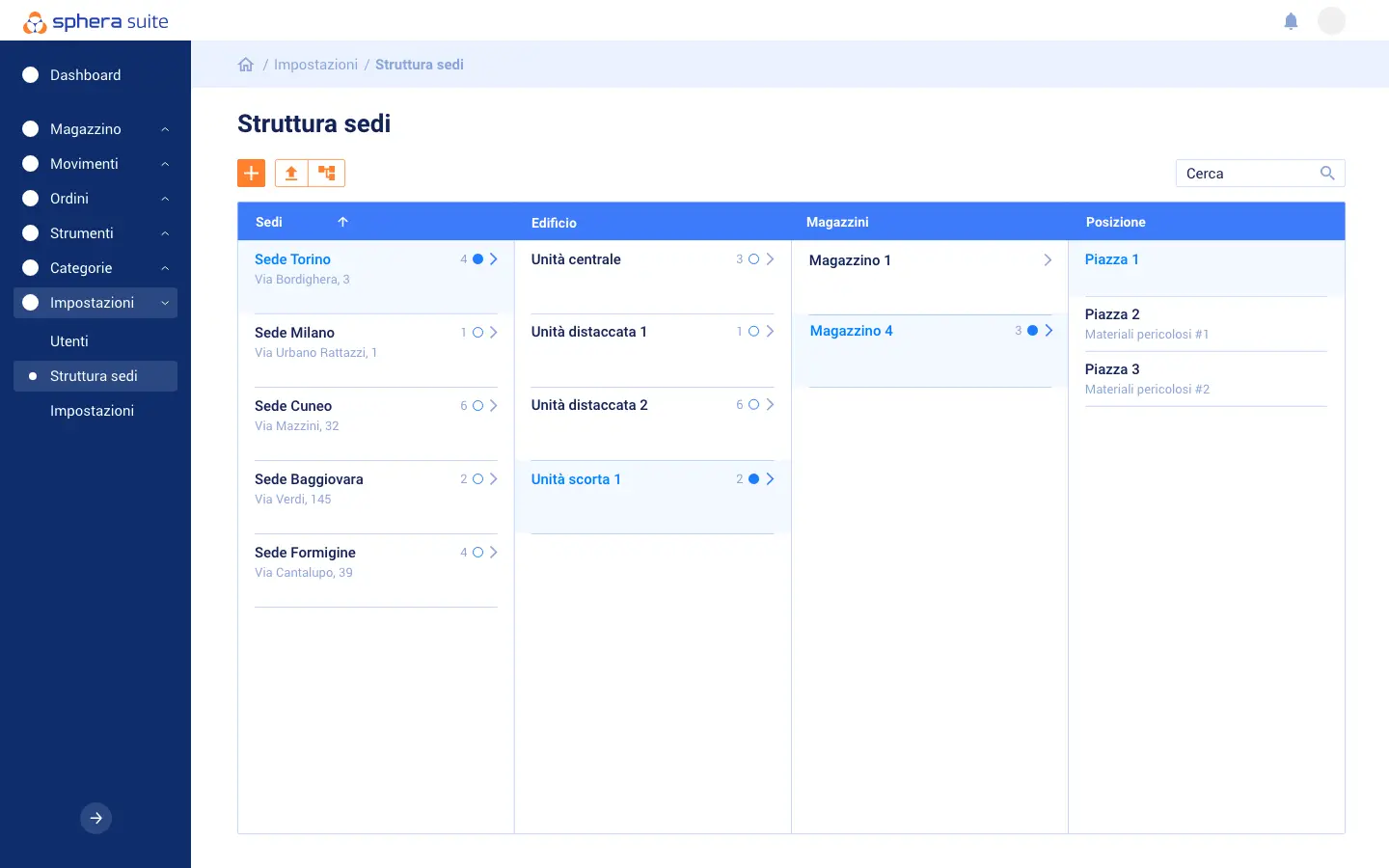Expand the Ordini sidebar menu chevron
The image size is (1389, 868).
pyautogui.click(x=165, y=199)
